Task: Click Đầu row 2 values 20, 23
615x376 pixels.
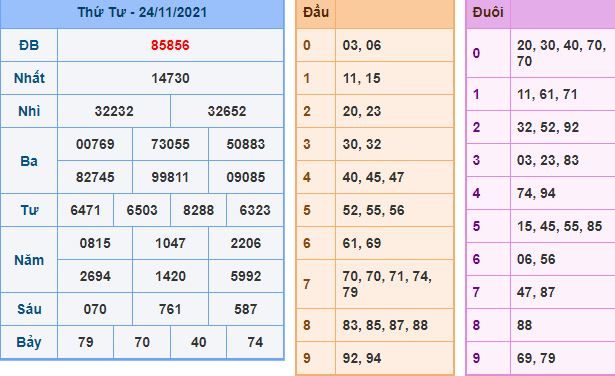Action: [x=362, y=111]
